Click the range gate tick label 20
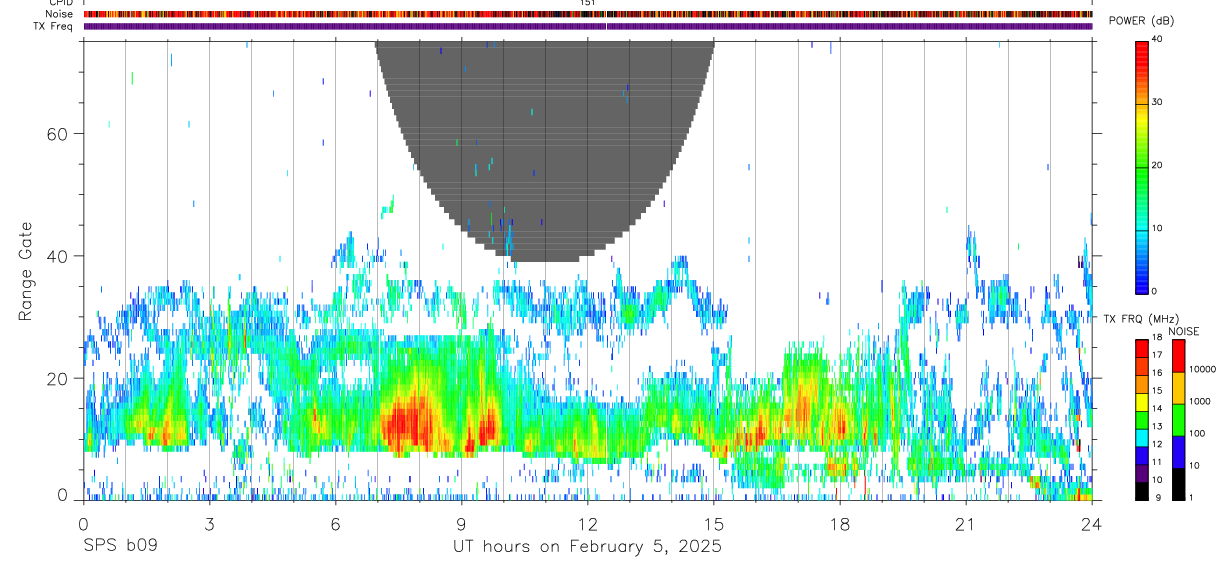 [x=57, y=378]
